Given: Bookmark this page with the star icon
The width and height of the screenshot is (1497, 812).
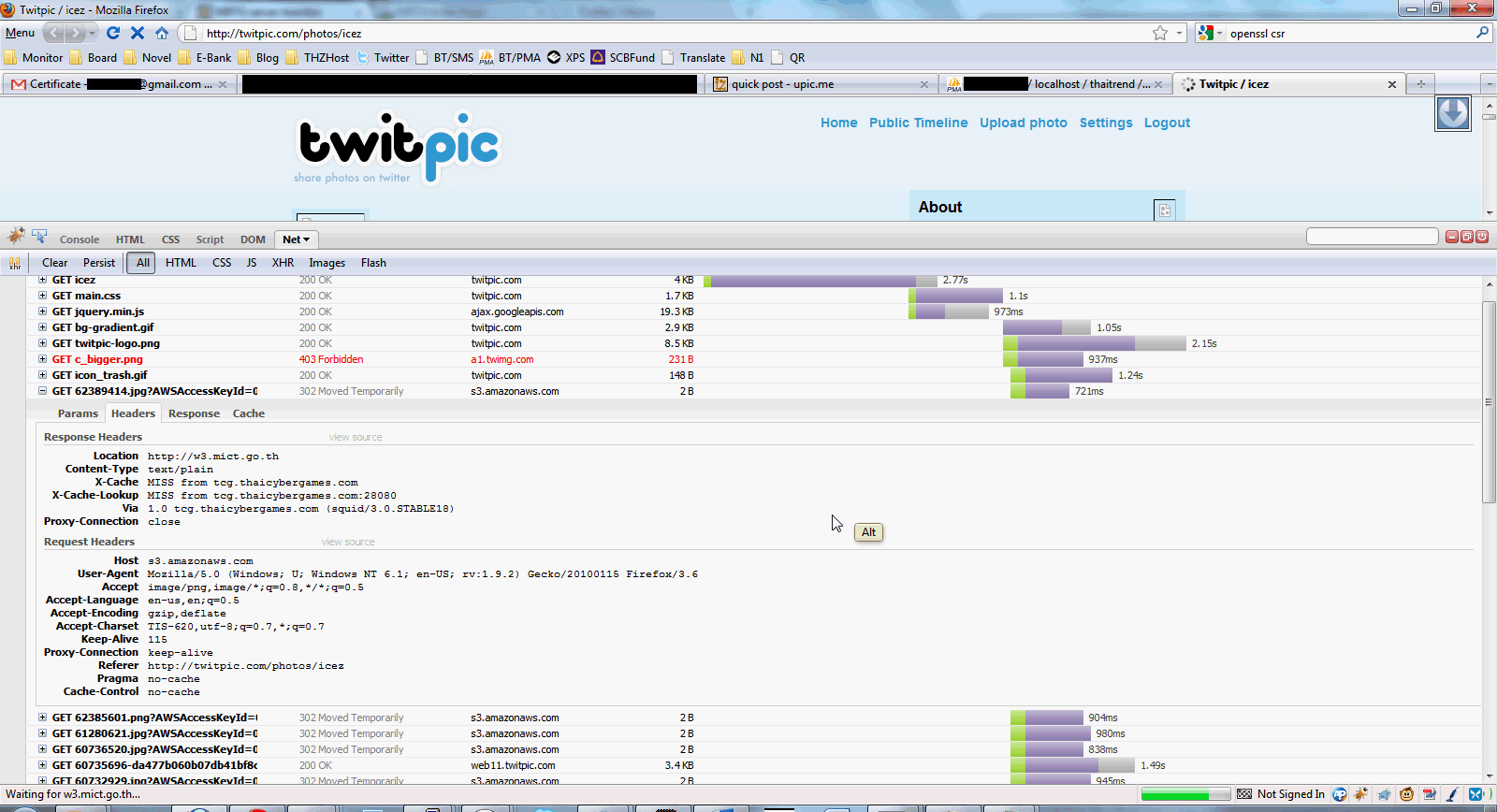Looking at the screenshot, I should [1160, 33].
